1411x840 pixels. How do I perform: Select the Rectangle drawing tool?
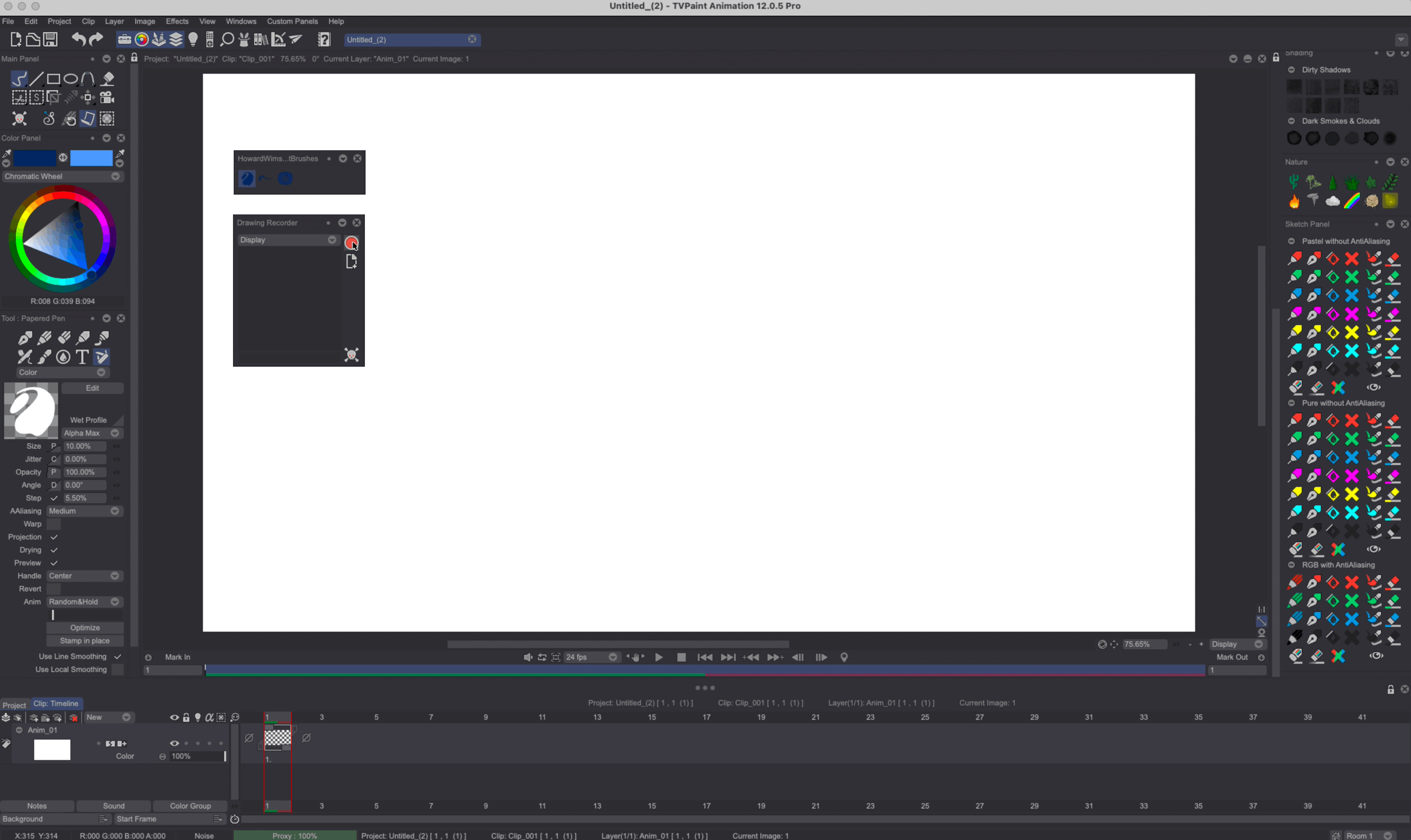[x=53, y=79]
